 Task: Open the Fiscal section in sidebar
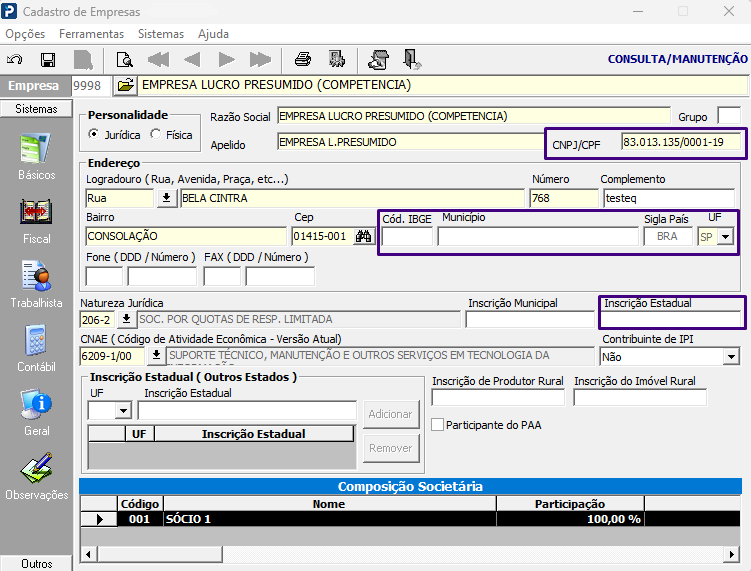36,222
